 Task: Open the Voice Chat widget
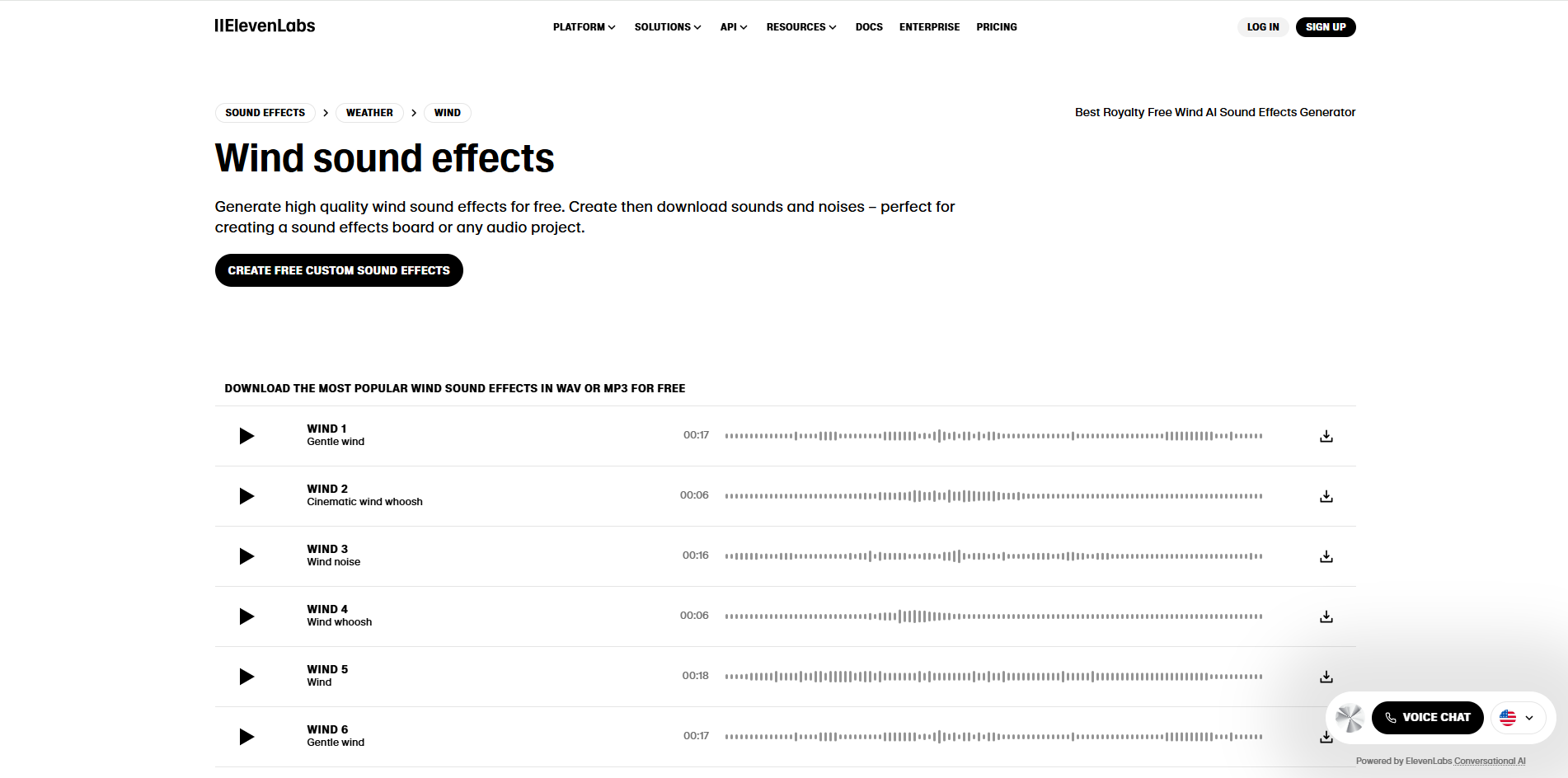[1427, 717]
